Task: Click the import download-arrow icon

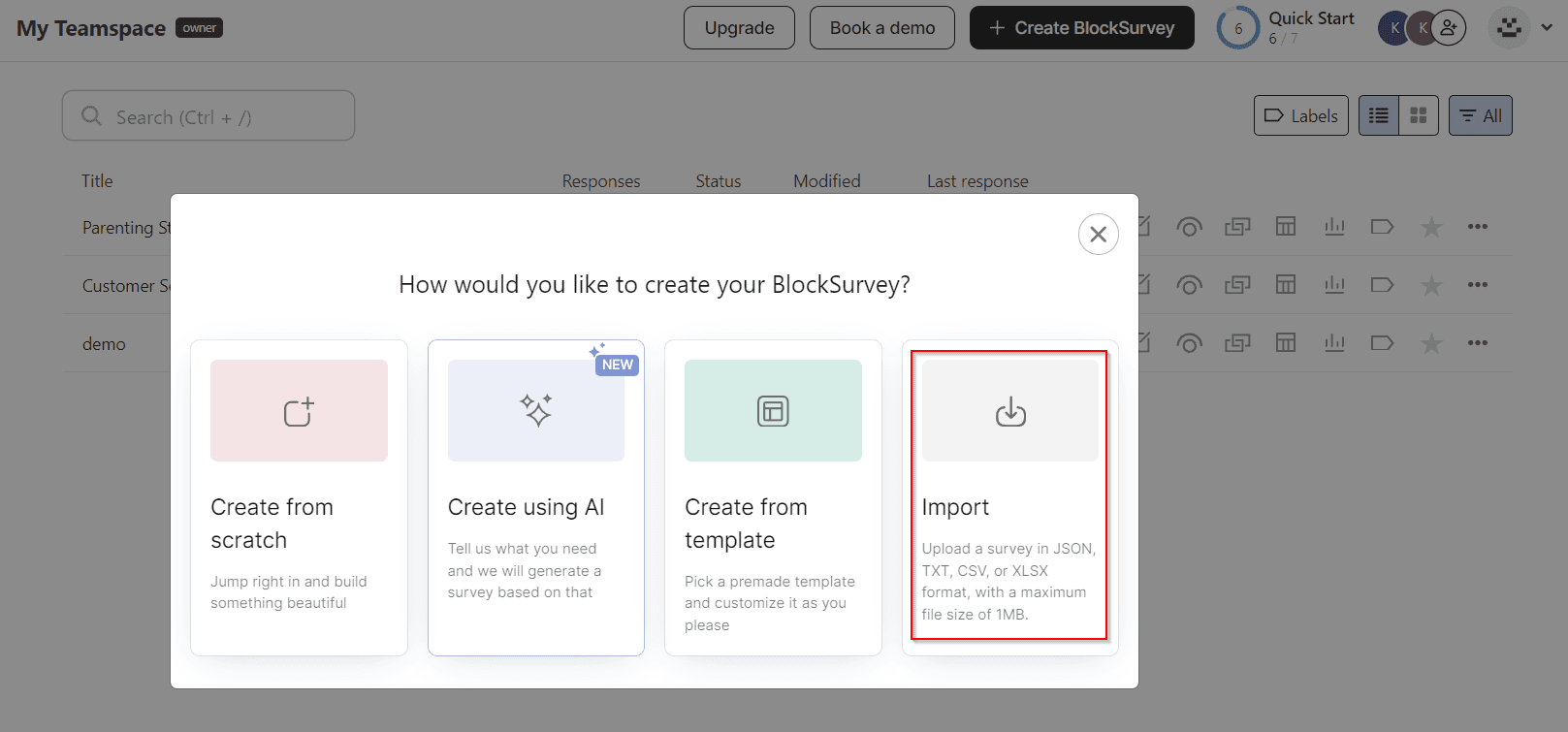Action: (x=1010, y=411)
